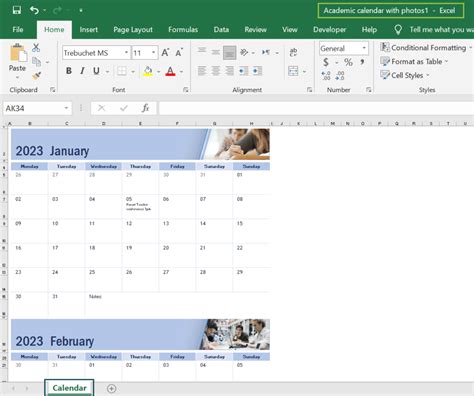Viewport: 474px width, 396px height.
Task: Cut selection with the scissors icon
Action: (x=36, y=48)
